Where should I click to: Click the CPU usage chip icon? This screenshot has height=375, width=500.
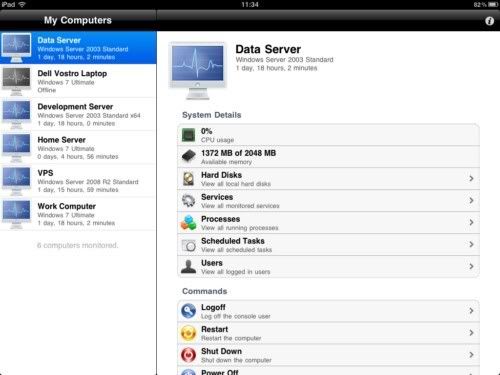[x=188, y=135]
